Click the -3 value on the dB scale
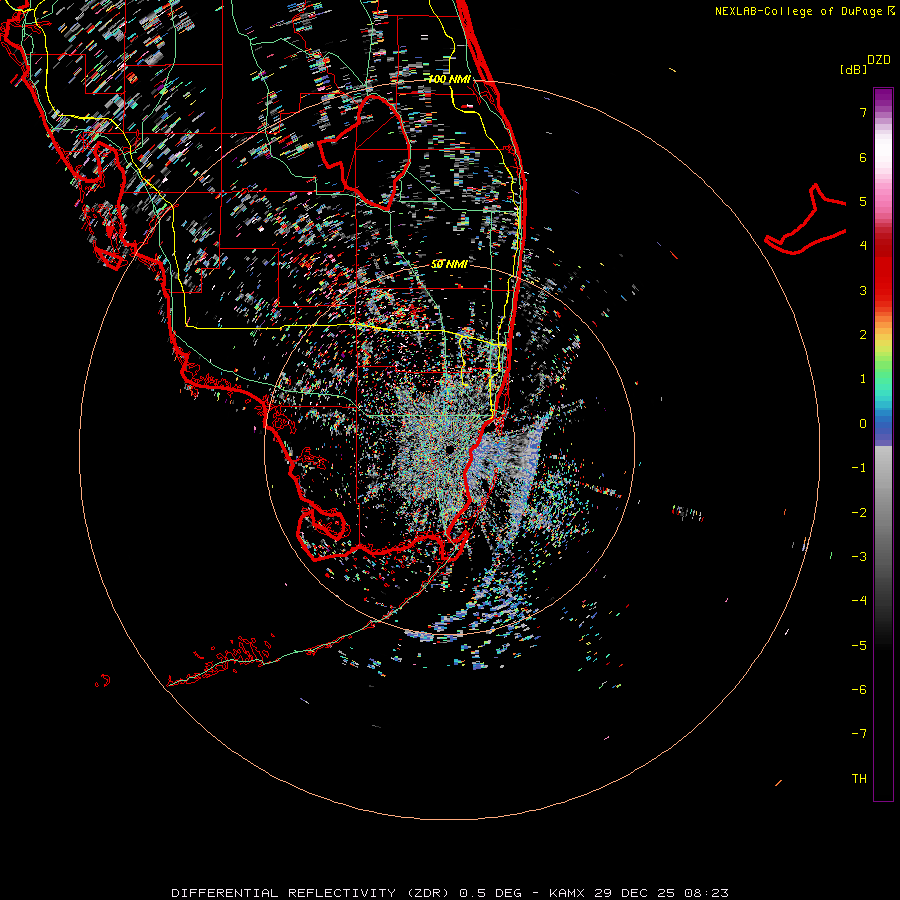This screenshot has width=900, height=900. [859, 556]
